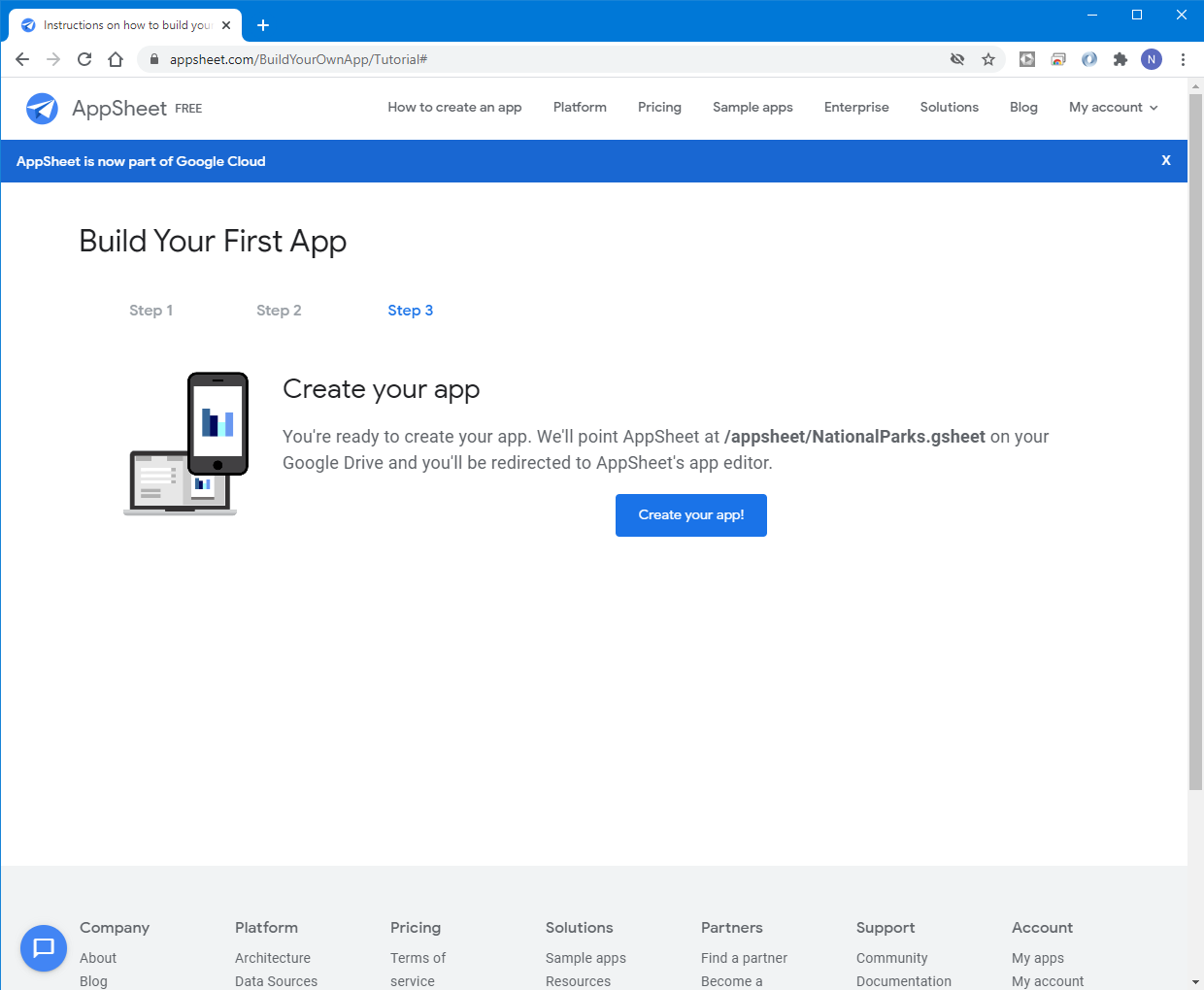Open the browser extensions puzzle icon
This screenshot has width=1204, height=990.
[1120, 59]
